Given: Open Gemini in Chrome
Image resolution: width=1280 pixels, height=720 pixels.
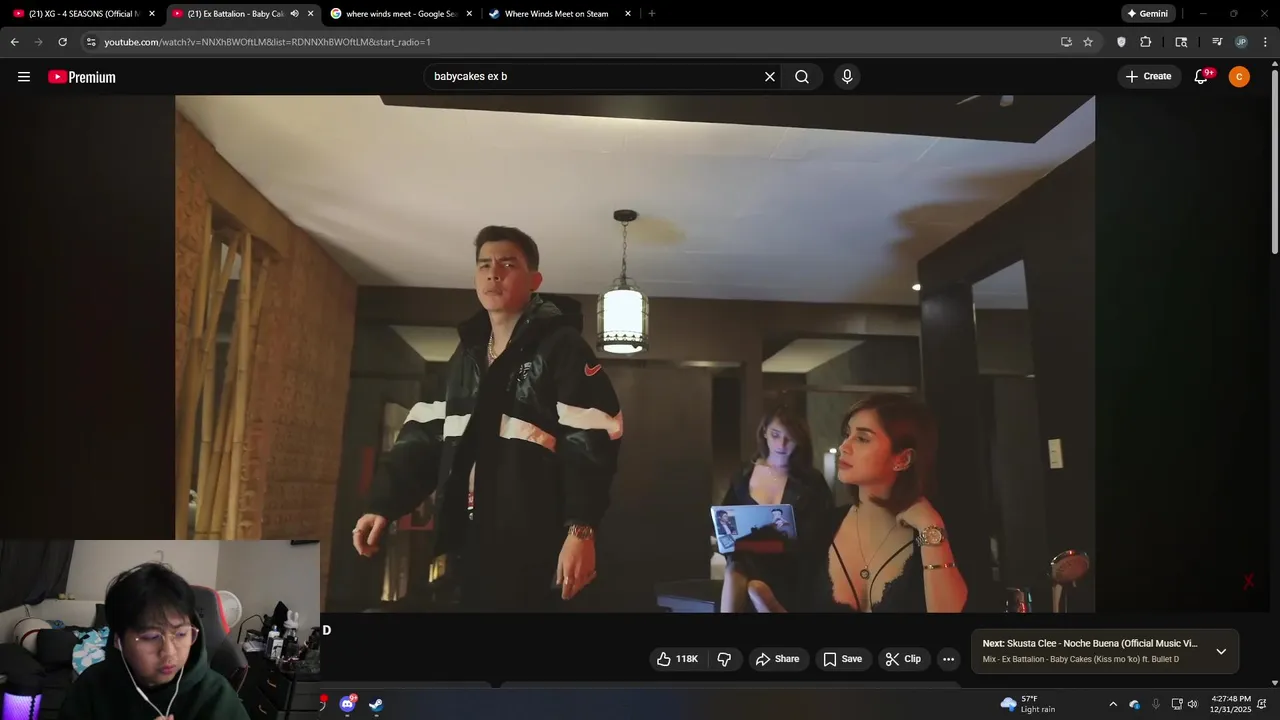Looking at the screenshot, I should click(1147, 14).
